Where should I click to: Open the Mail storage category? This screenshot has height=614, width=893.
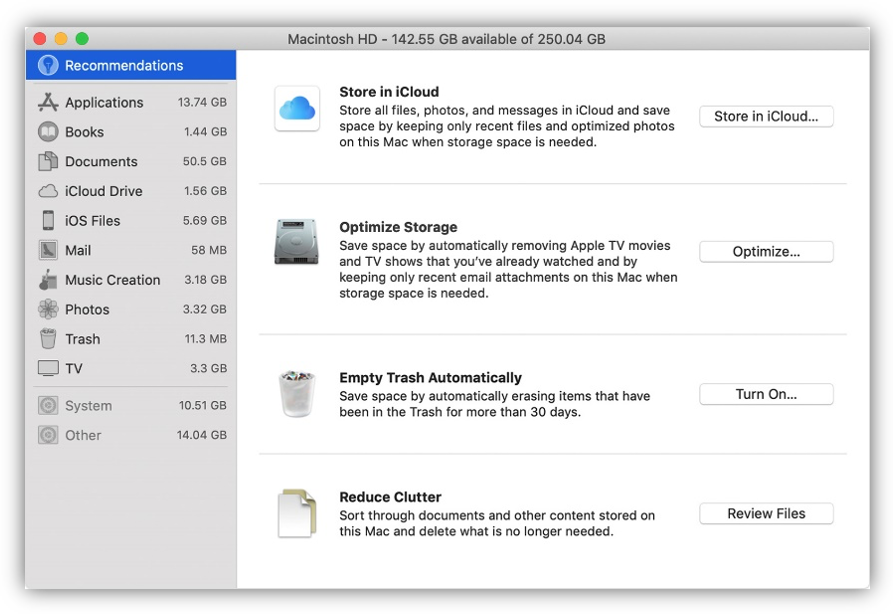coord(131,250)
